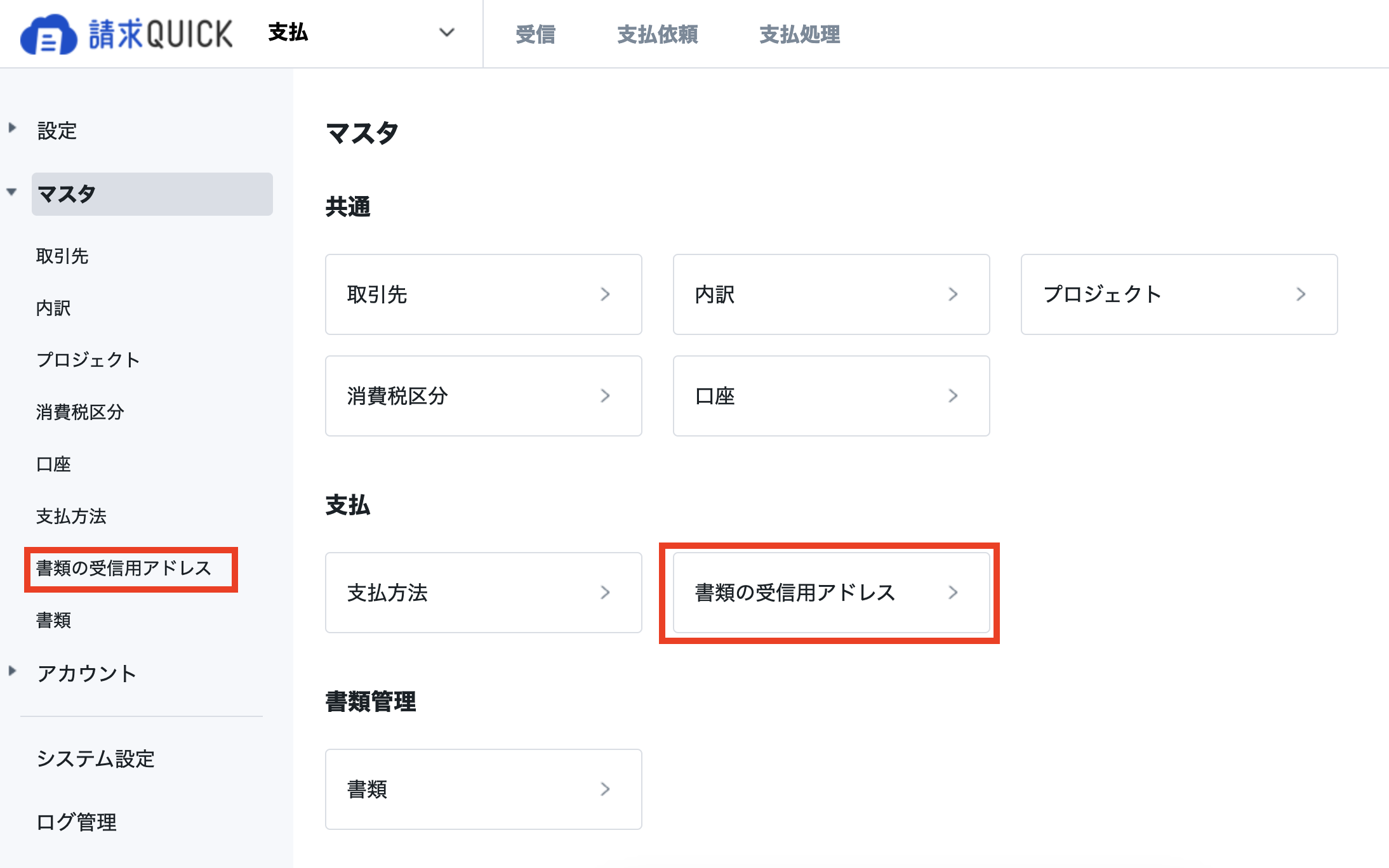1389x868 pixels.
Task: Select 支払方法 in the sidebar list
Action: point(71,516)
